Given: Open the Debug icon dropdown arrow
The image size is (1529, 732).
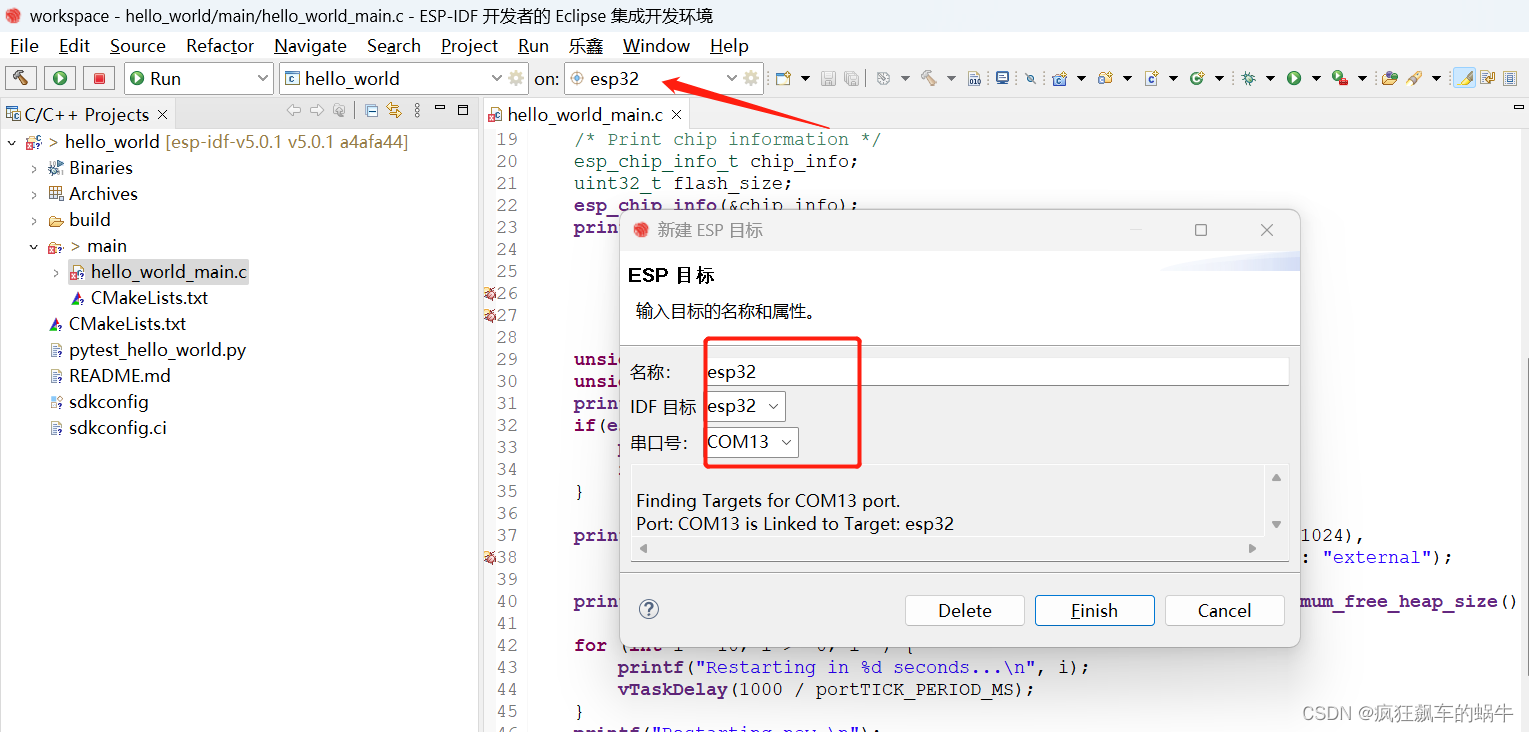Looking at the screenshot, I should [1270, 78].
